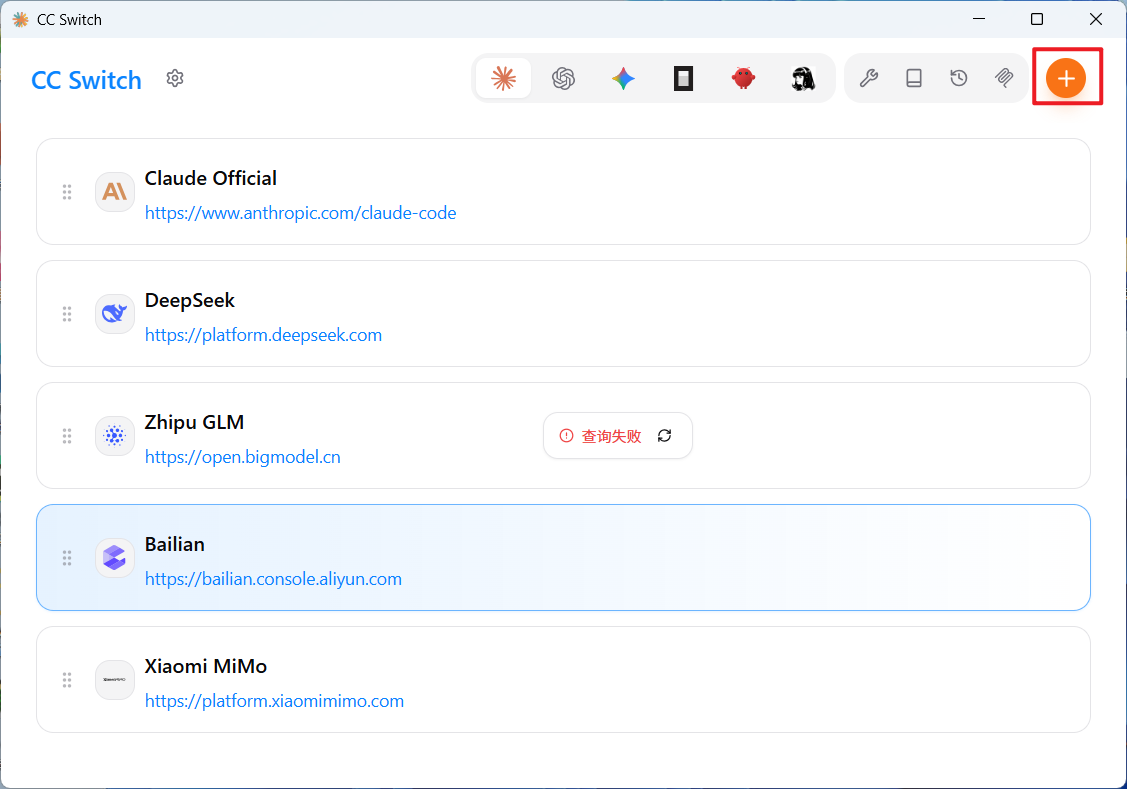Click the Claude Official drag handle
The width and height of the screenshot is (1127, 789).
coord(67,192)
